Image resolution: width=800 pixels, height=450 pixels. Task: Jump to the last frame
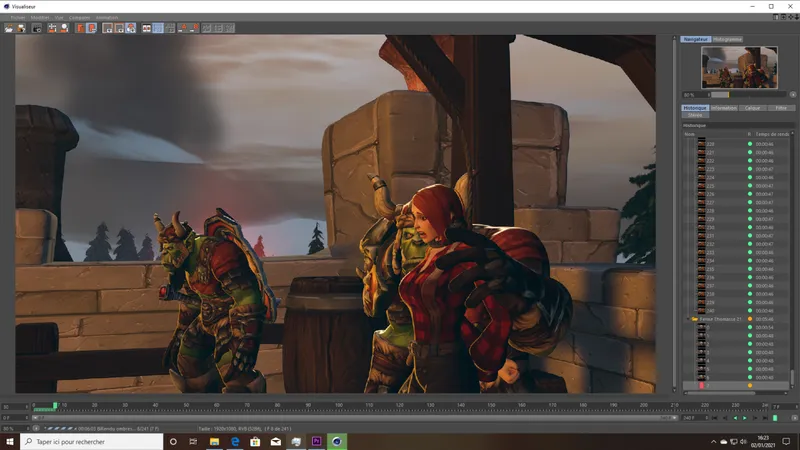pyautogui.click(x=765, y=418)
